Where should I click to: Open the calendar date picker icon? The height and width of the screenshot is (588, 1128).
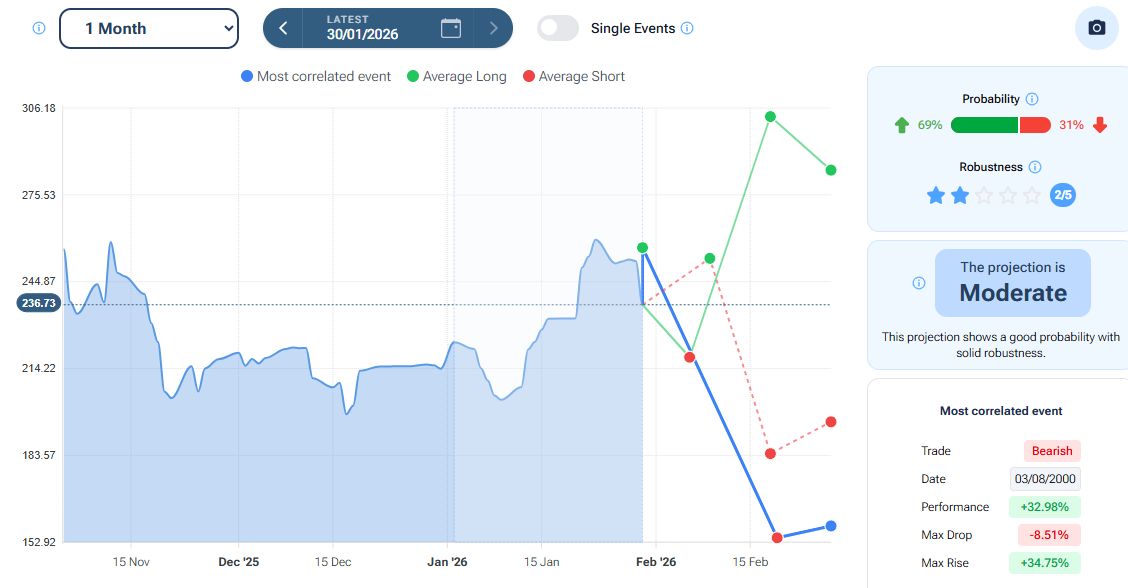(451, 28)
